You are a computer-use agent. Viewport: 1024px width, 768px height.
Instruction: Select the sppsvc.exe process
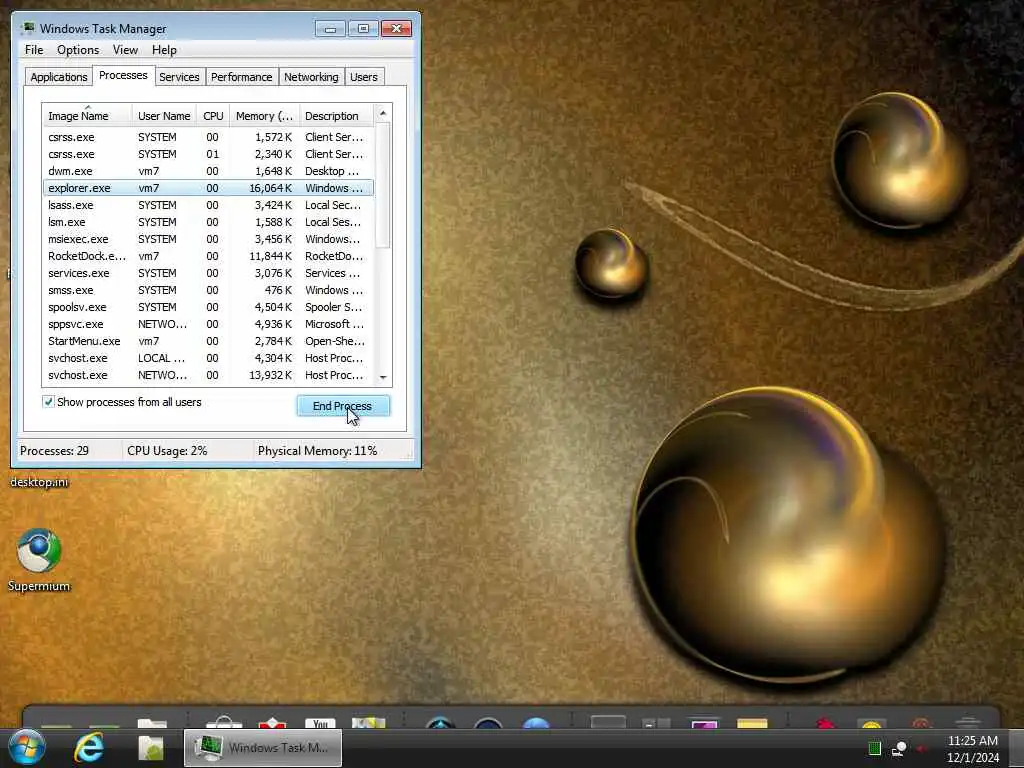point(208,324)
